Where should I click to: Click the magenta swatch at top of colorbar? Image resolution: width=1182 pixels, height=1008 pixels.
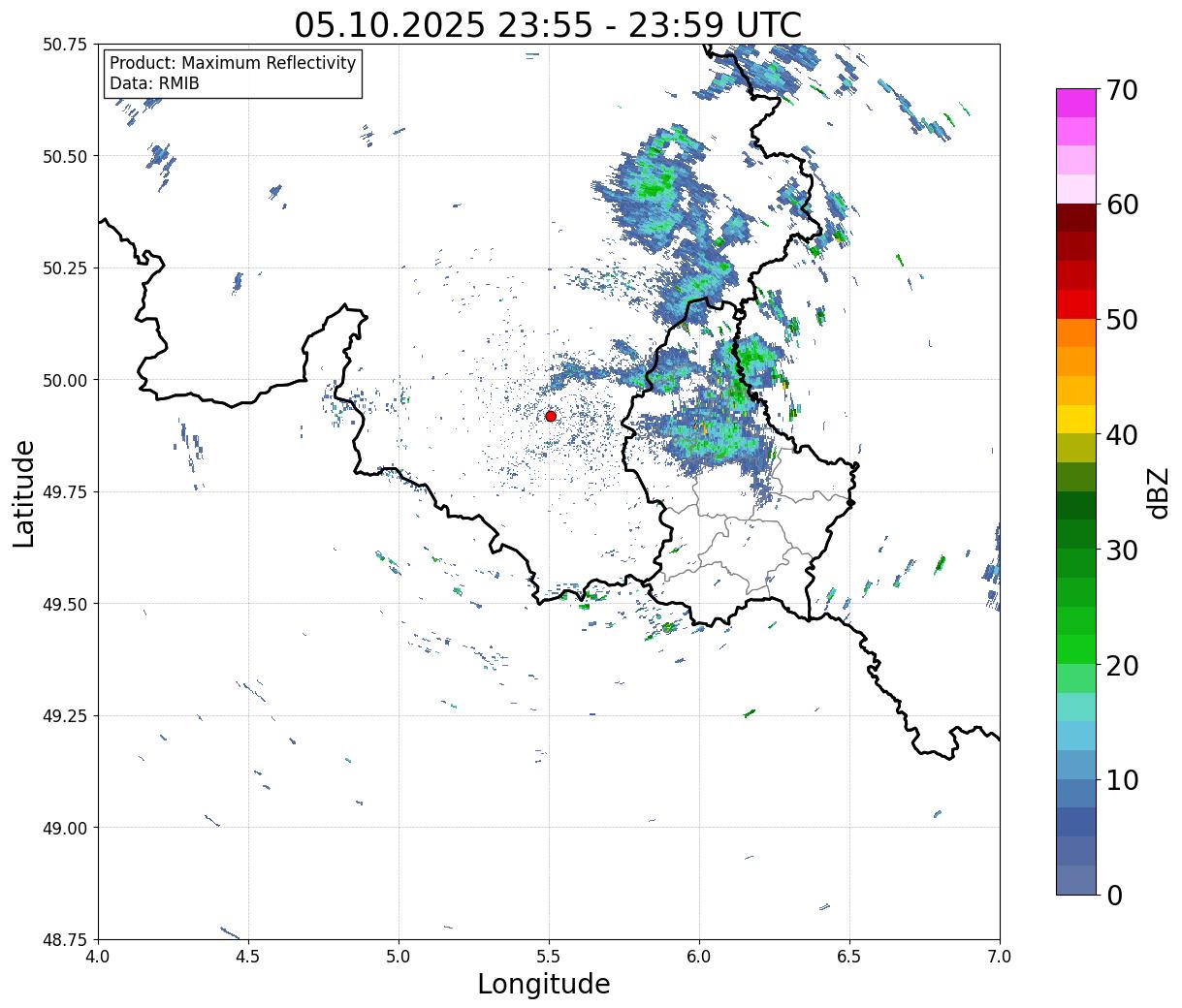point(1076,102)
